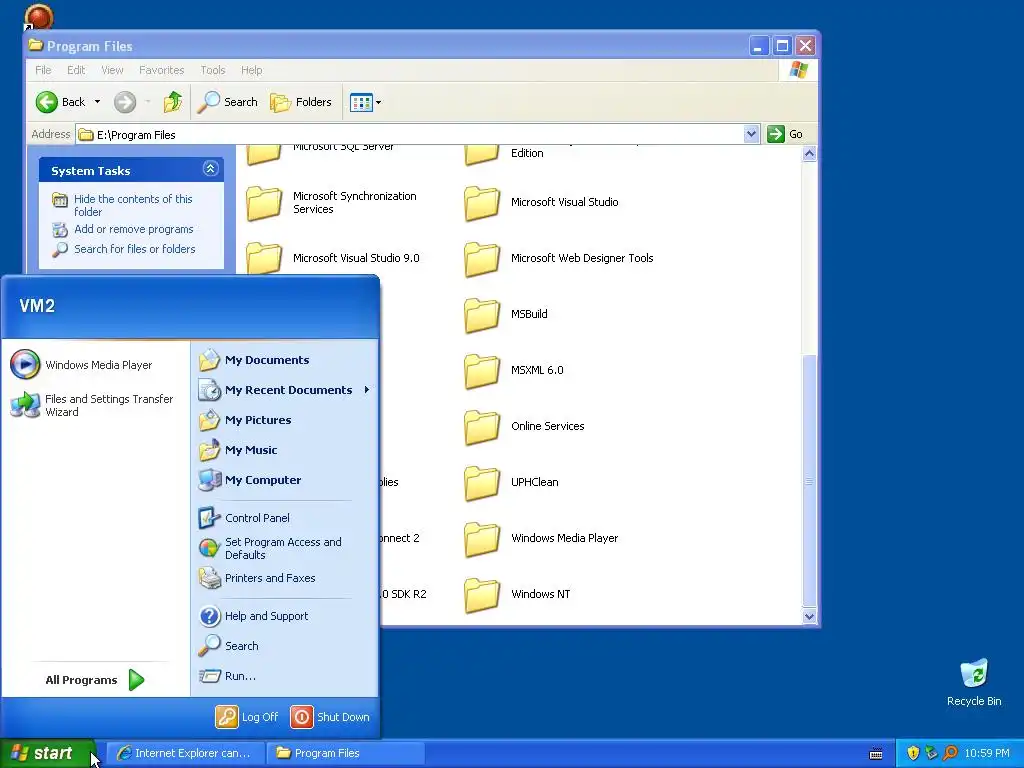Screen dimensions: 1024x768
Task: Open My Music in Start menu
Action: coord(238,450)
